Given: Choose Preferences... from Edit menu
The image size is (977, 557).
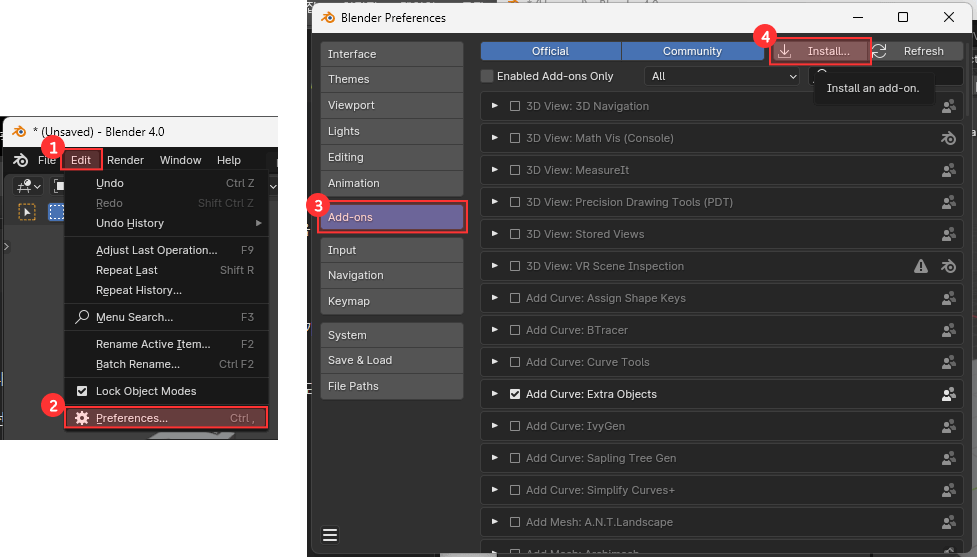Looking at the screenshot, I should coord(166,418).
